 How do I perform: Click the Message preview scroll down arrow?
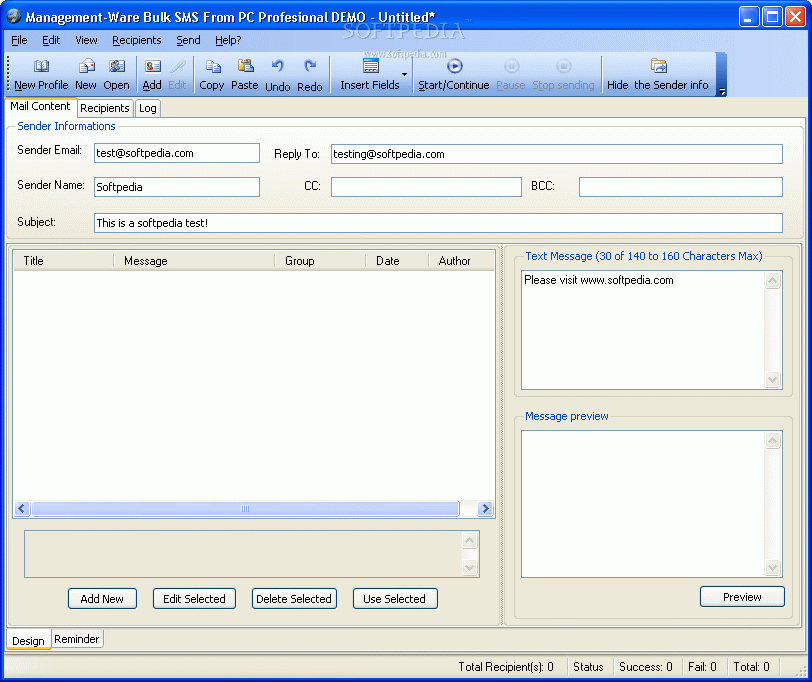pos(772,567)
